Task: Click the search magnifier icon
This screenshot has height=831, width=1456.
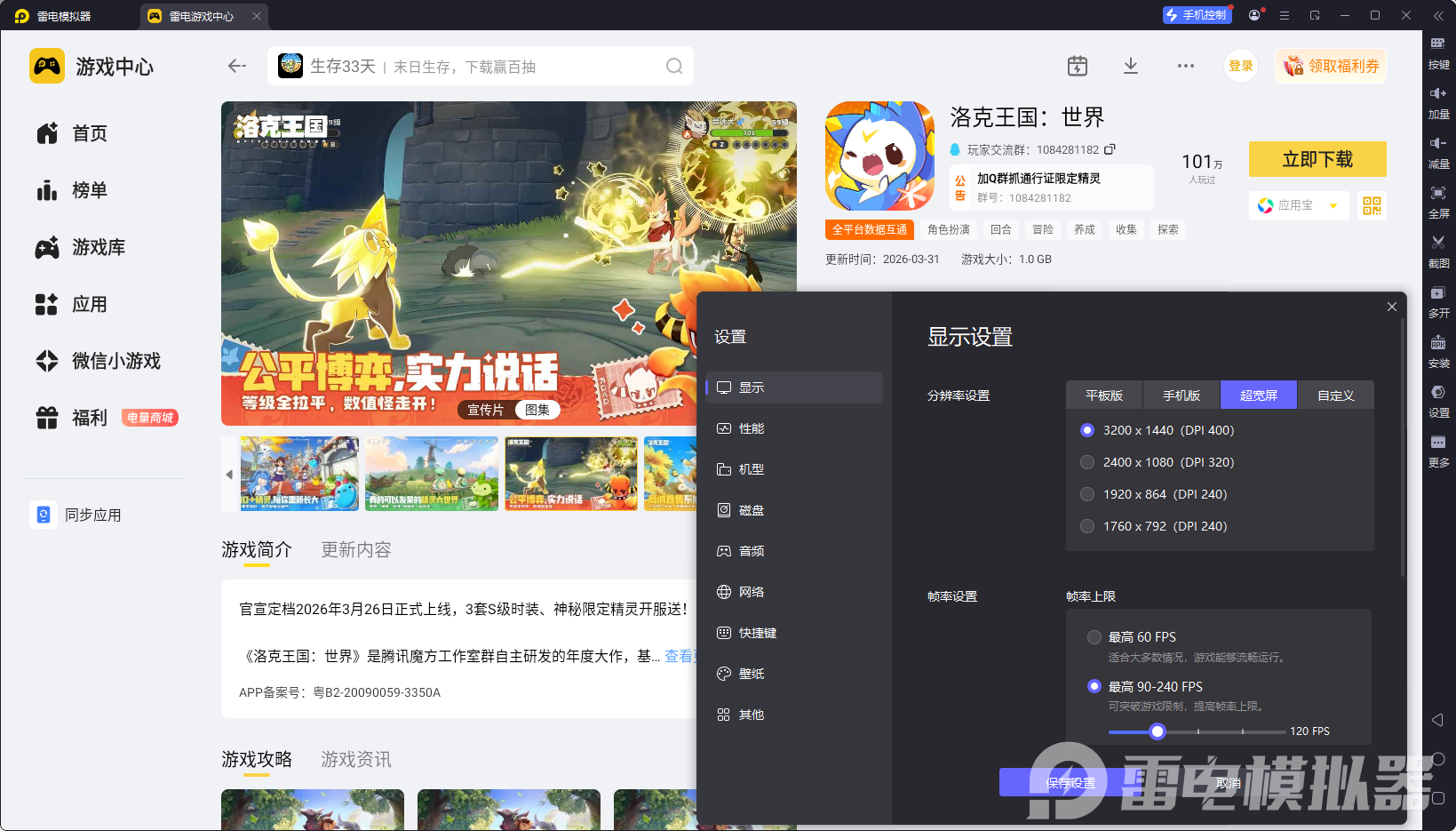Action: point(674,67)
